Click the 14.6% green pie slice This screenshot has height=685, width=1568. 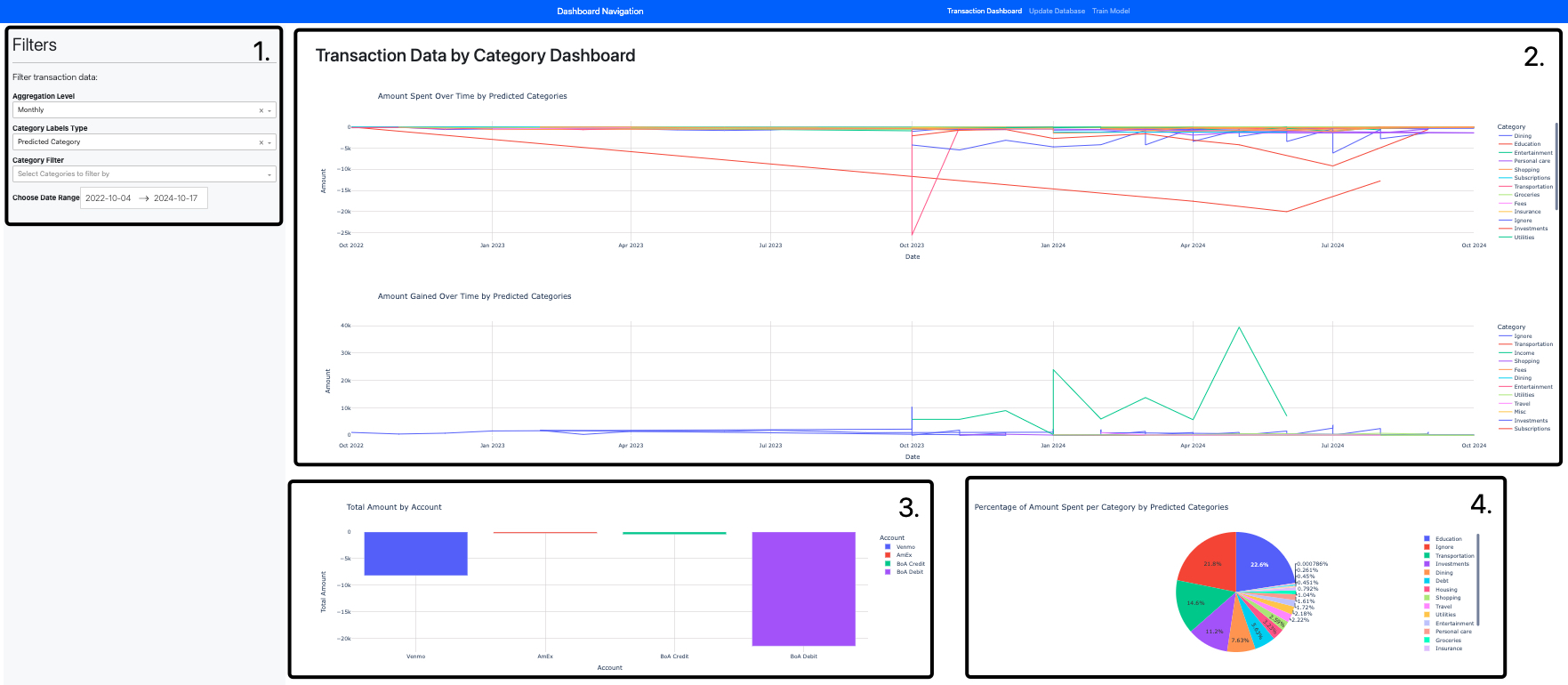[x=1197, y=603]
